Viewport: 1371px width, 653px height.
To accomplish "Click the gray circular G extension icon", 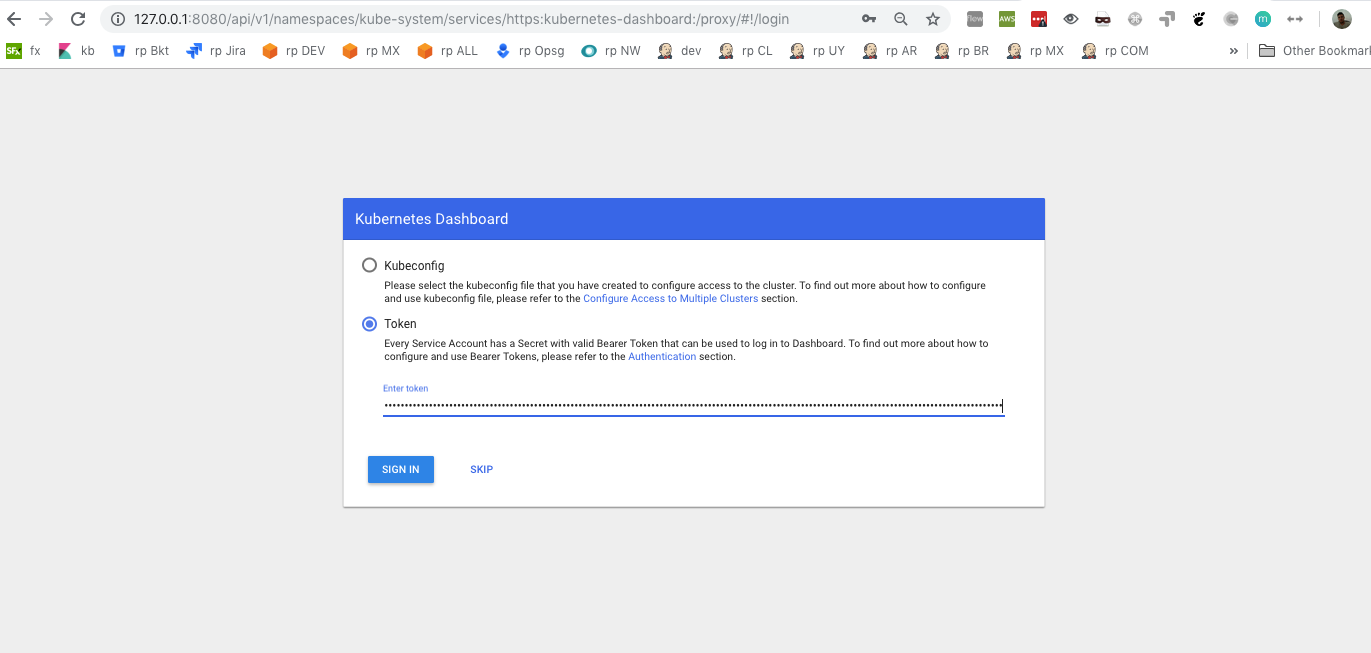I will click(1231, 19).
